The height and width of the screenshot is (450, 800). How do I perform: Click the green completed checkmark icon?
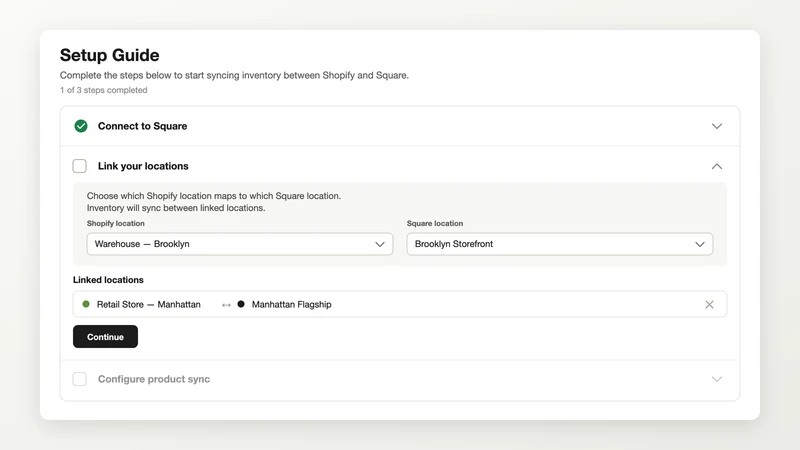tap(81, 126)
